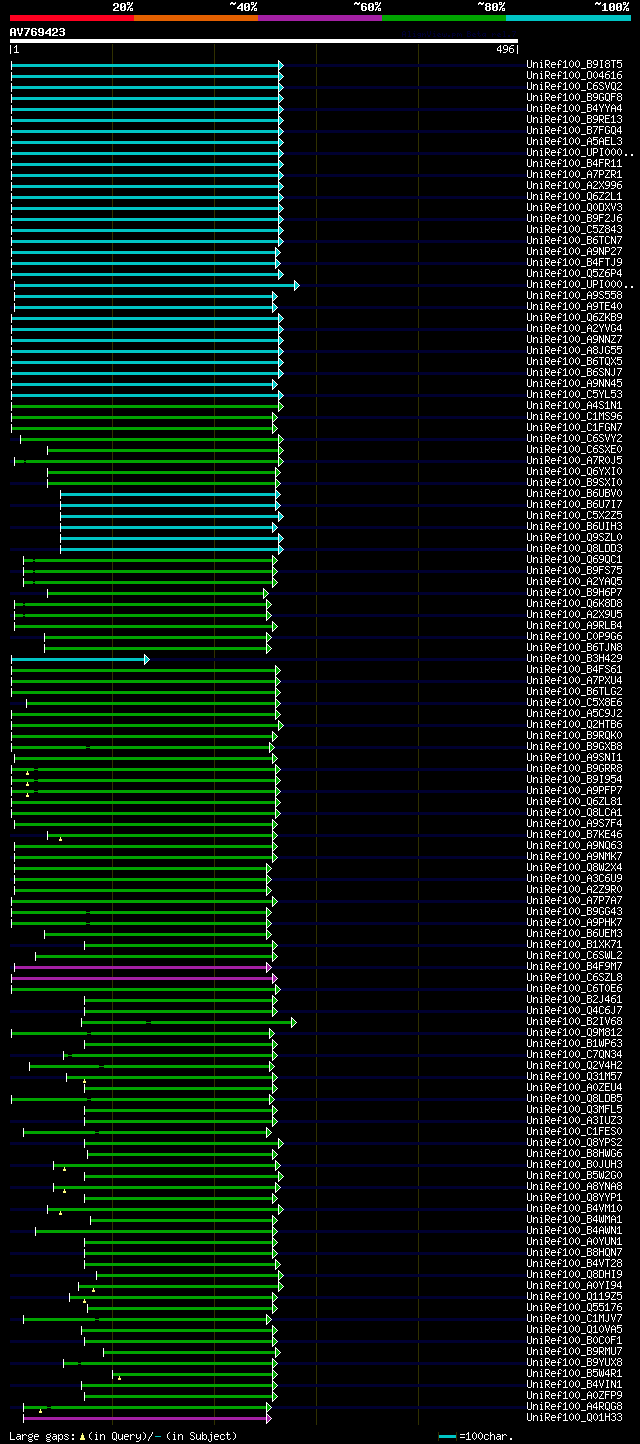640x1444 pixels.
Task: Click the purple alignment bar for B4F9M7
Action: point(142,967)
